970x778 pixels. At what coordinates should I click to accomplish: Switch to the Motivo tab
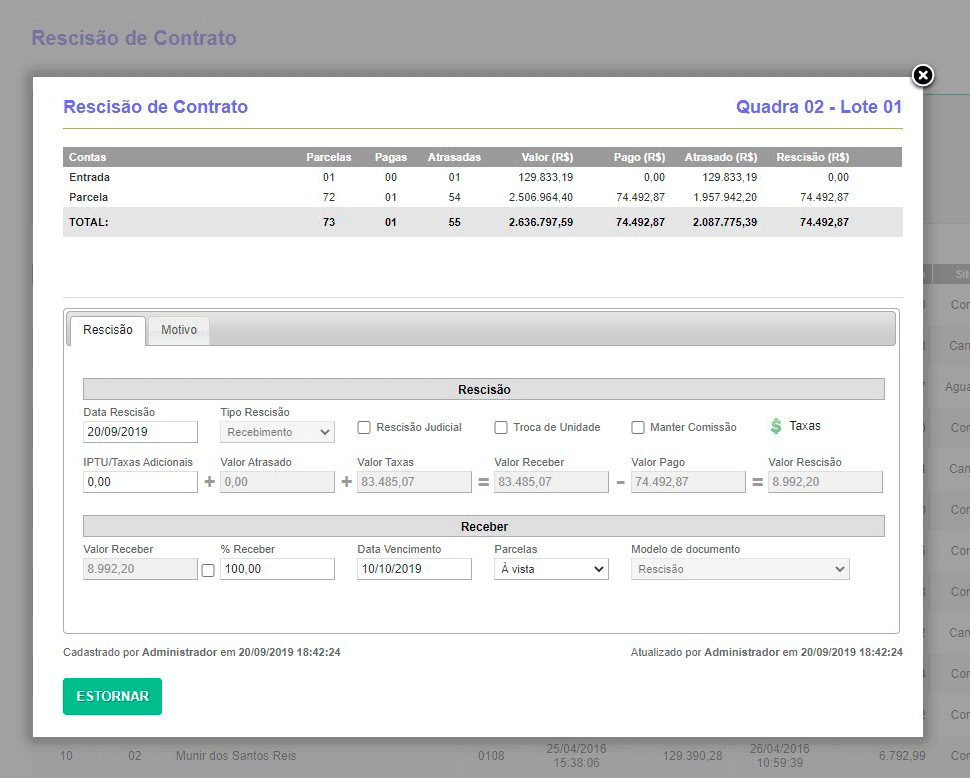click(178, 329)
